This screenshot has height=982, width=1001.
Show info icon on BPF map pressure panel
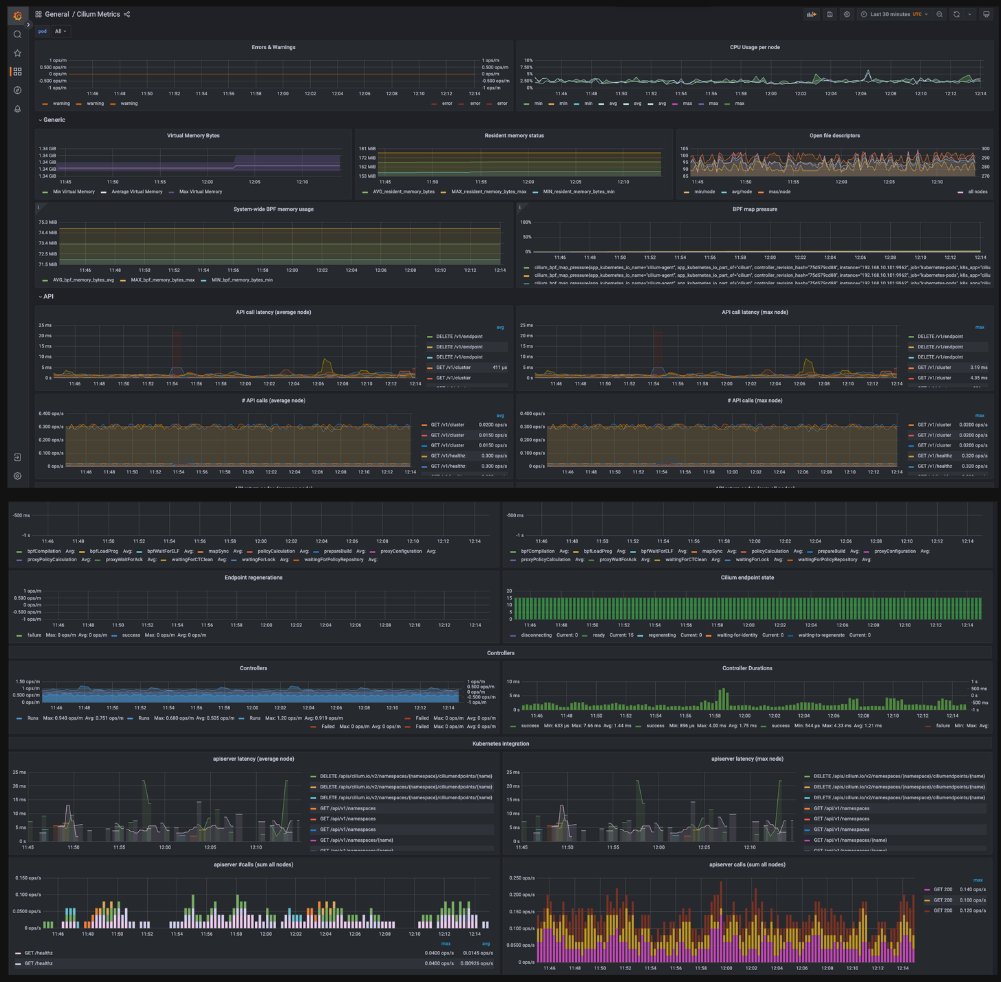click(519, 207)
